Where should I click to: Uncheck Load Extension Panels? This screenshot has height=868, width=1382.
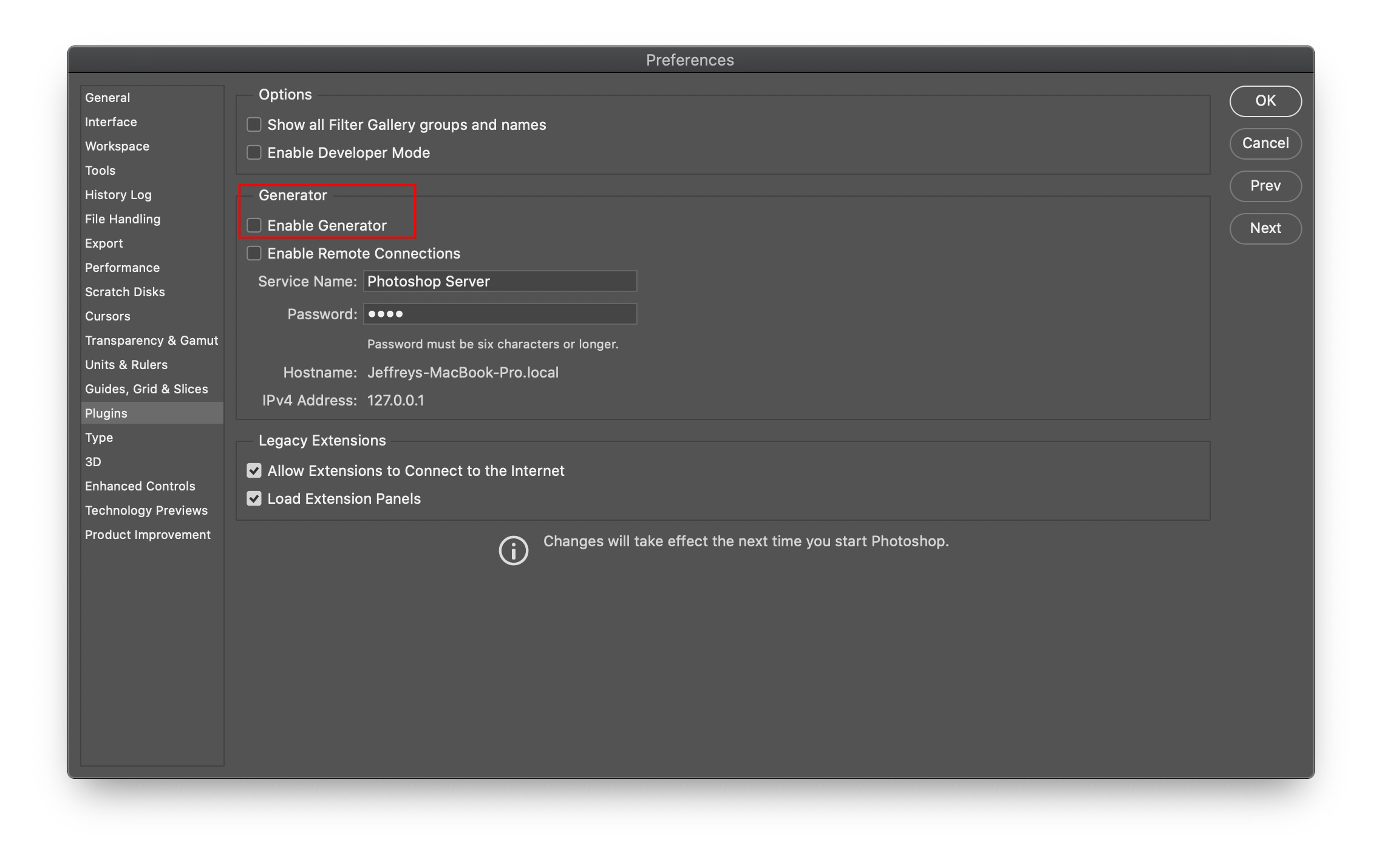pos(254,498)
